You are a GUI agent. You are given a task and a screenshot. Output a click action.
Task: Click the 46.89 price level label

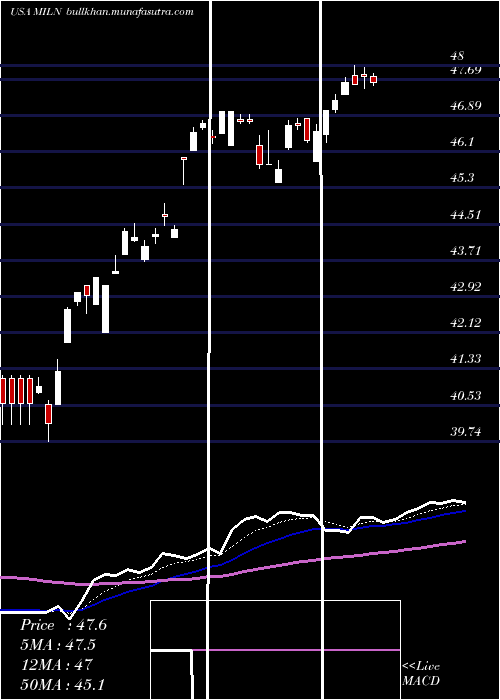tap(466, 106)
